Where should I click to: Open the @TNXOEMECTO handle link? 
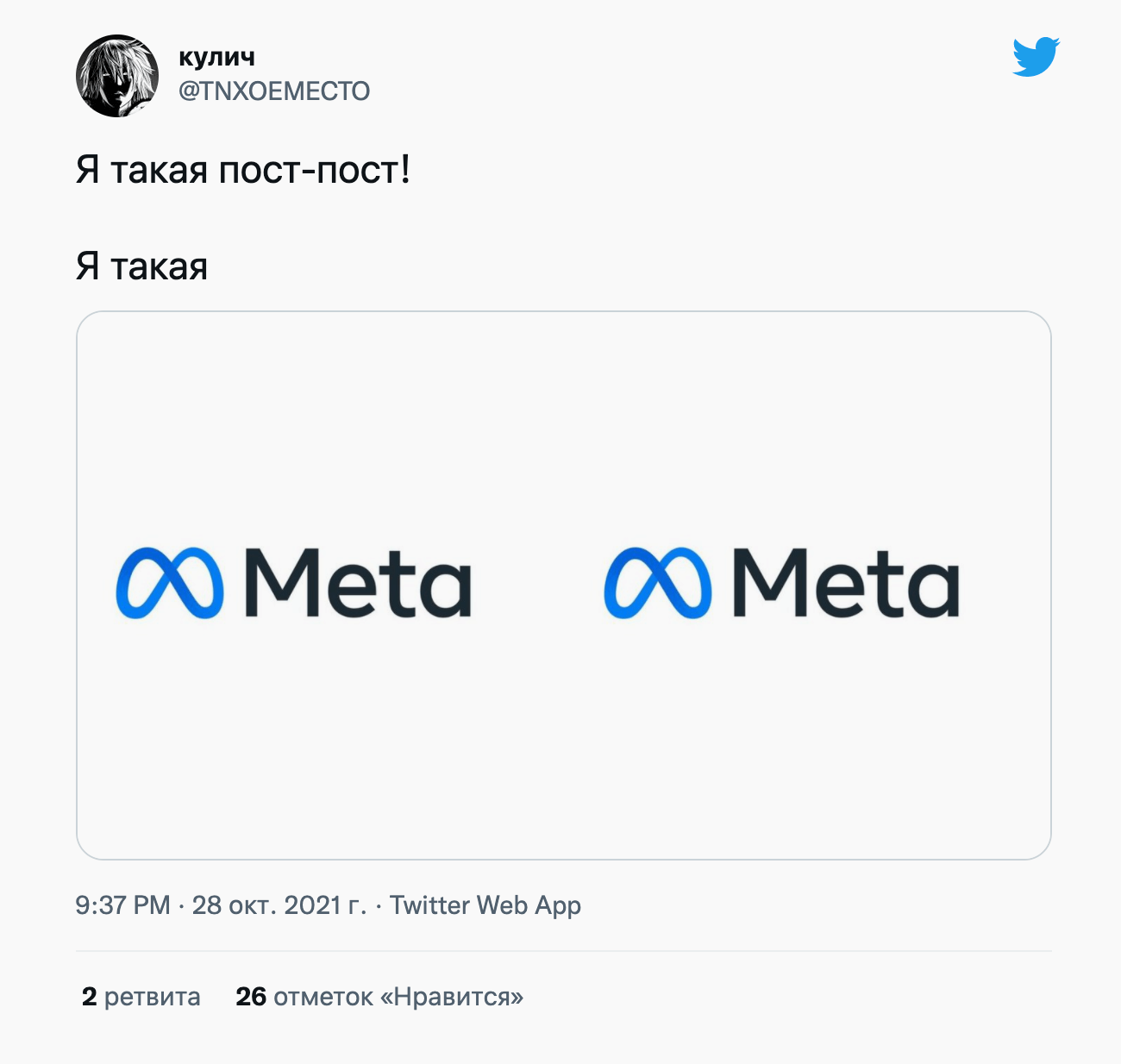click(x=274, y=91)
